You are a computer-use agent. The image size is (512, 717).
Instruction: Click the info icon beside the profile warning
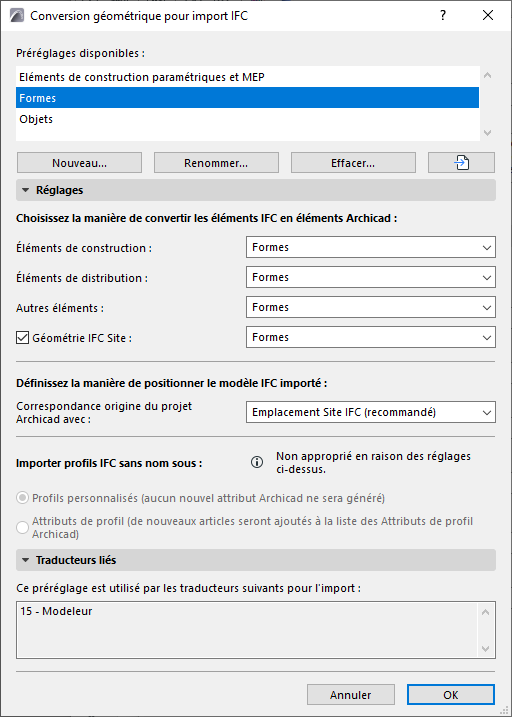[x=257, y=463]
